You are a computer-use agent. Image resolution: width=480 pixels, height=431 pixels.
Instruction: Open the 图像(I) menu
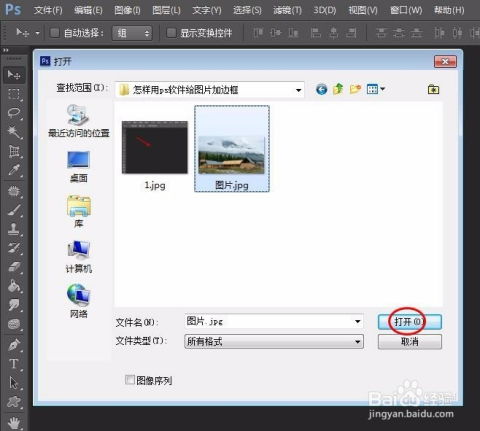(x=127, y=10)
